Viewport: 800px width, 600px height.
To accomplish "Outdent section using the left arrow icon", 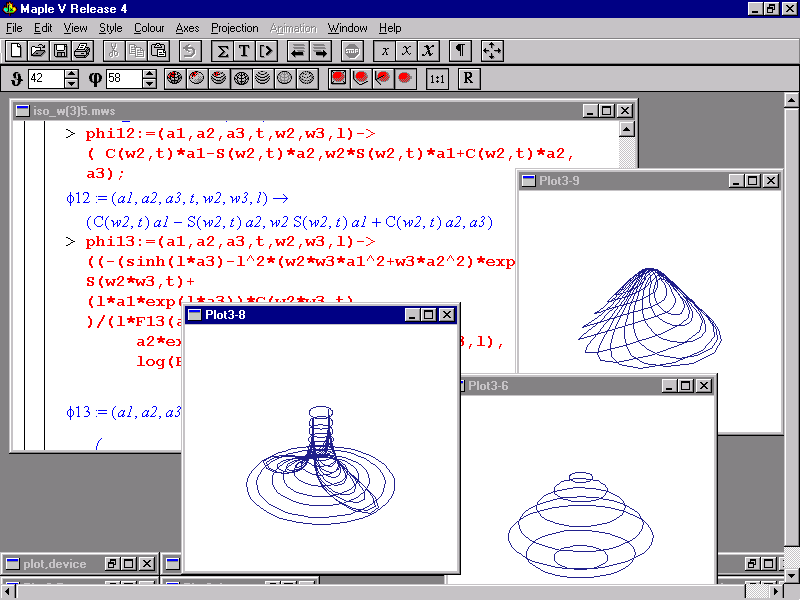I will [x=298, y=51].
